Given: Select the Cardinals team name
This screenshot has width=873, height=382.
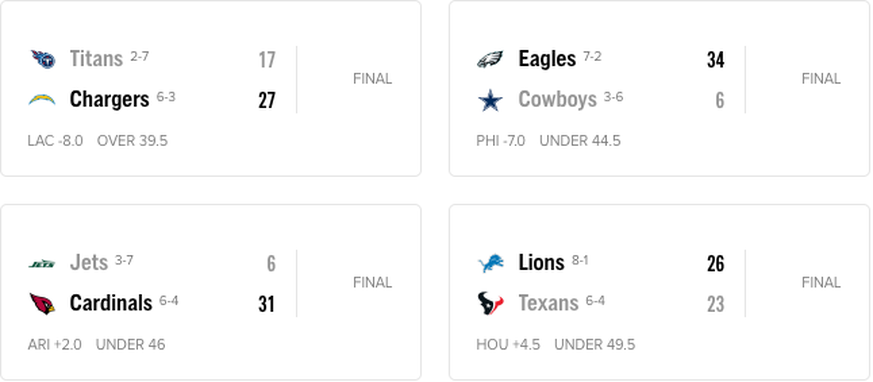Looking at the screenshot, I should [x=111, y=303].
